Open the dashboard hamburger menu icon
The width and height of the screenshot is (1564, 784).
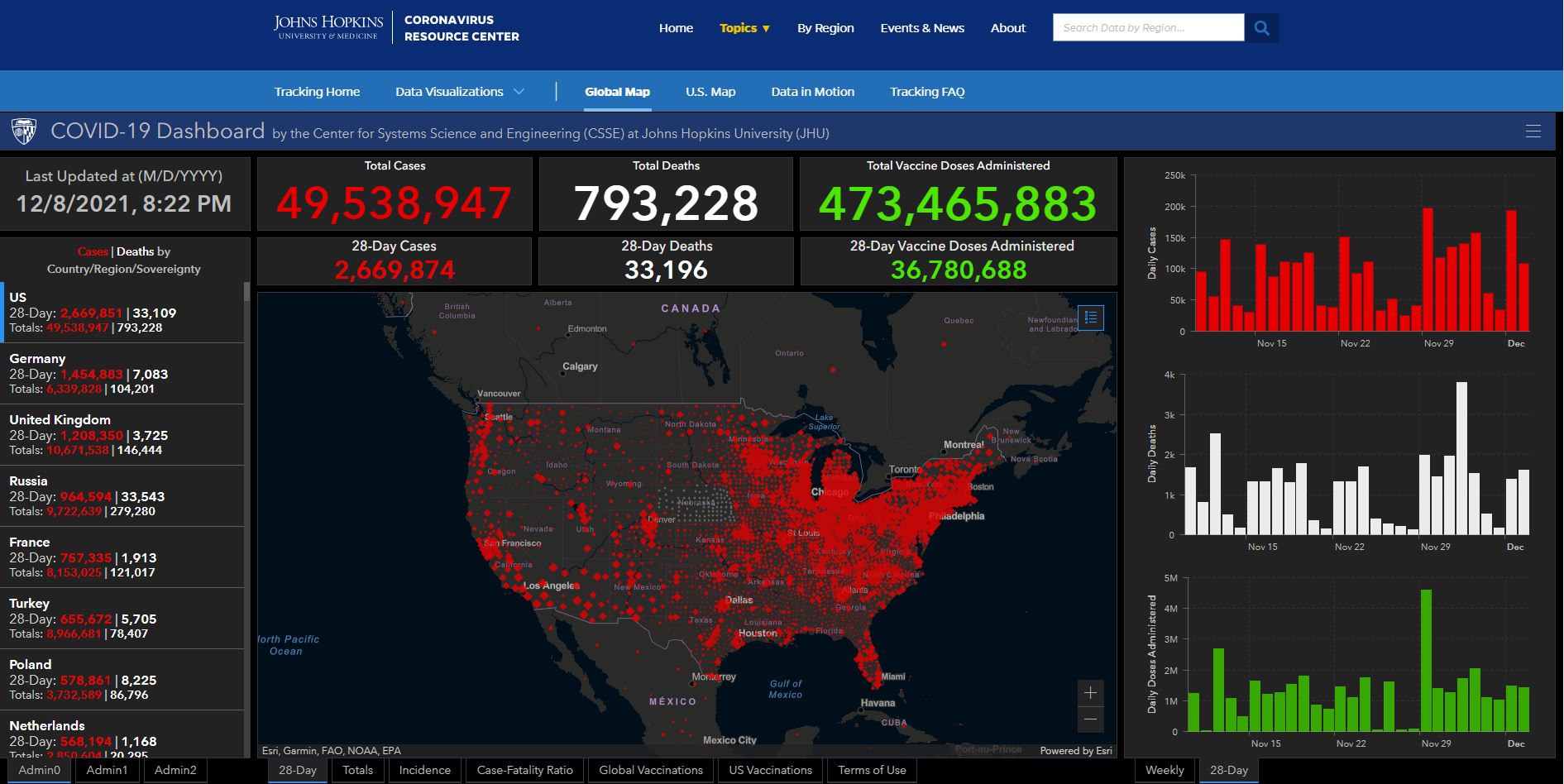click(x=1533, y=131)
